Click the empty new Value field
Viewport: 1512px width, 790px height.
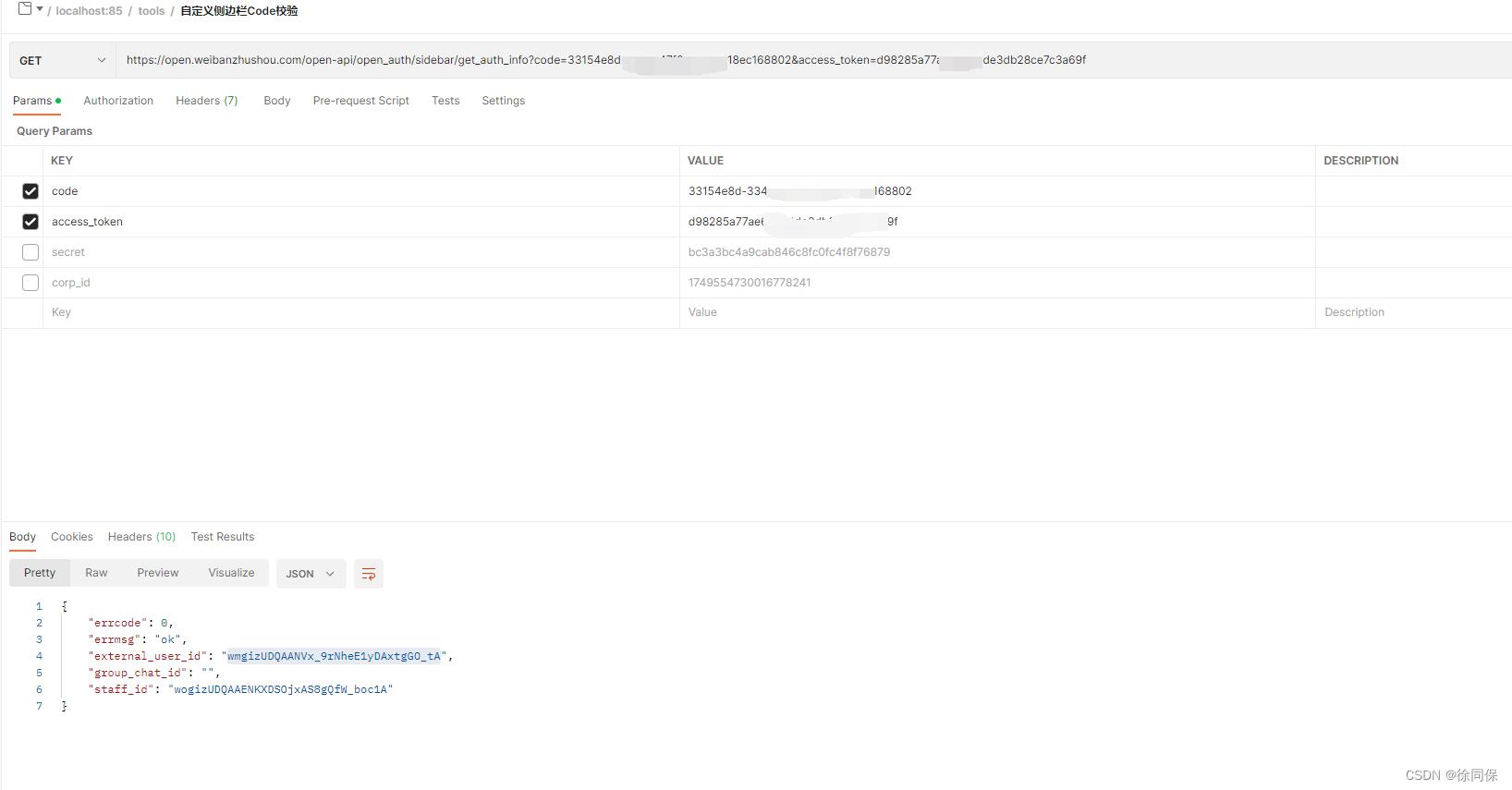pyautogui.click(x=997, y=312)
